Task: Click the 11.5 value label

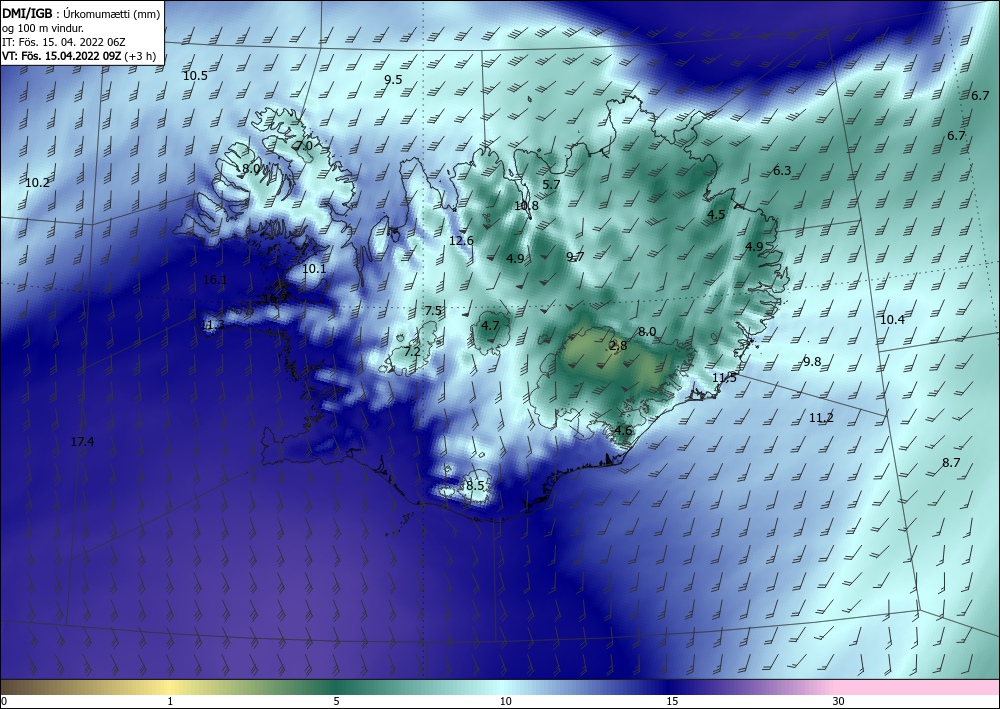Action: click(x=724, y=377)
